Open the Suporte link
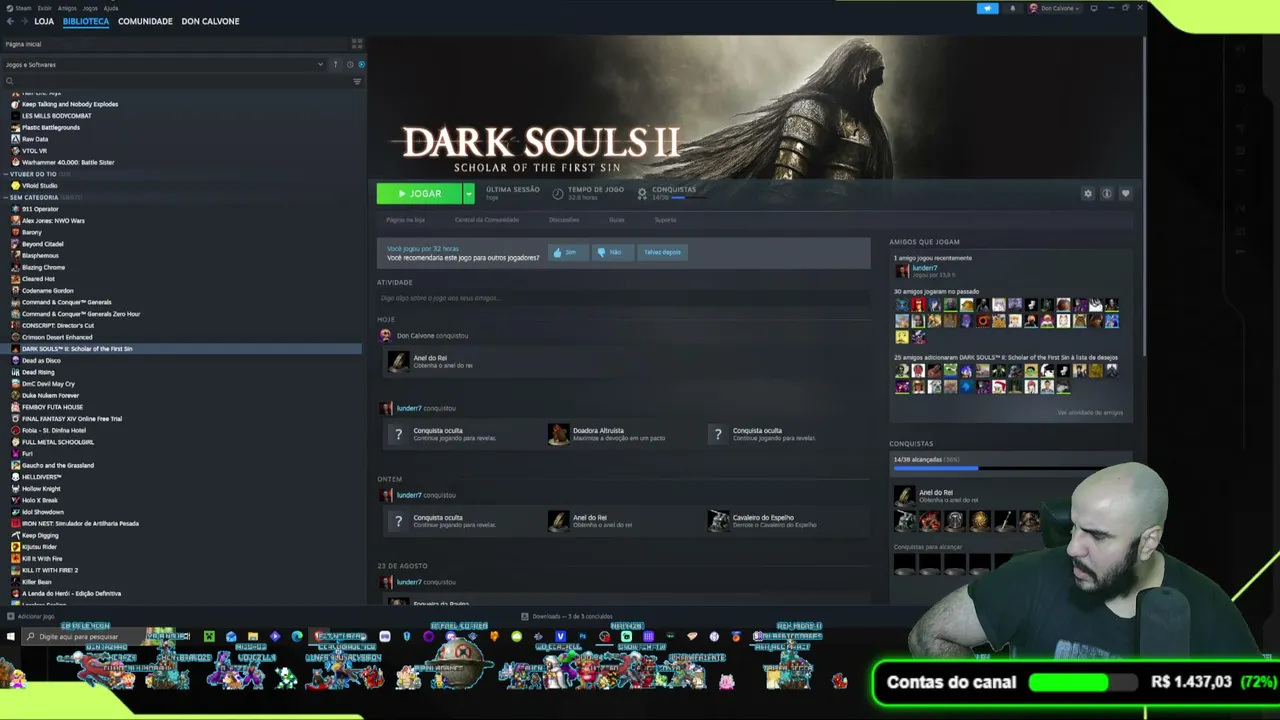 [x=665, y=220]
